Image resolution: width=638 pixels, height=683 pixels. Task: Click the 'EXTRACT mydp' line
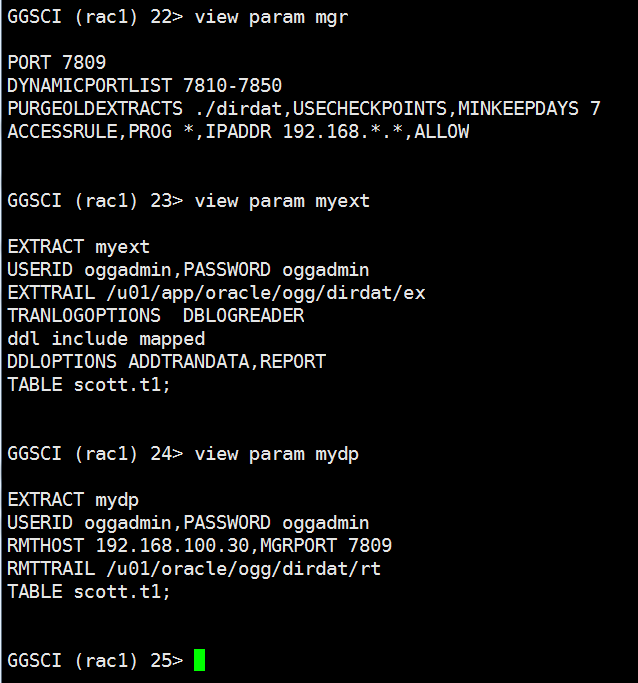[x=73, y=499]
